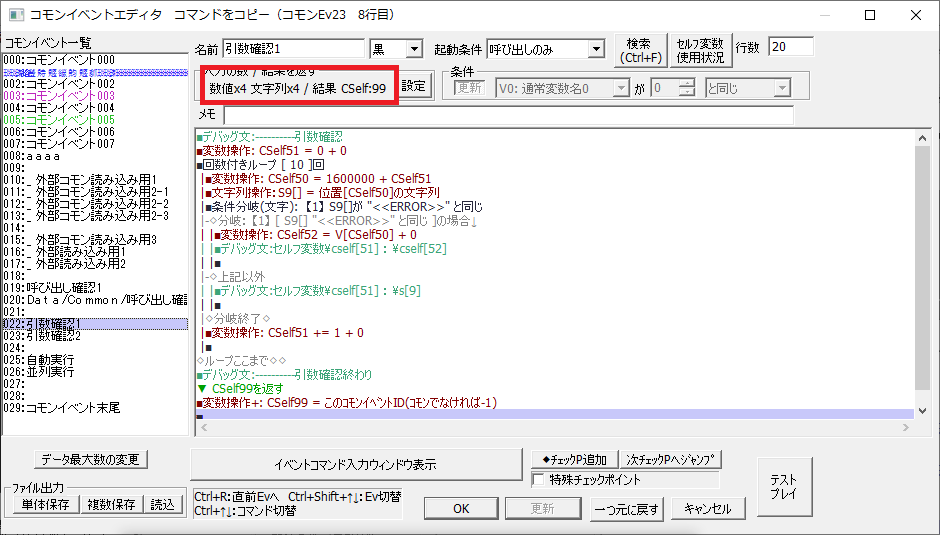Image resolution: width=940 pixels, height=535 pixels.
Task: Select line CSelf51 += 1 + 0
Action: pyautogui.click(x=284, y=332)
